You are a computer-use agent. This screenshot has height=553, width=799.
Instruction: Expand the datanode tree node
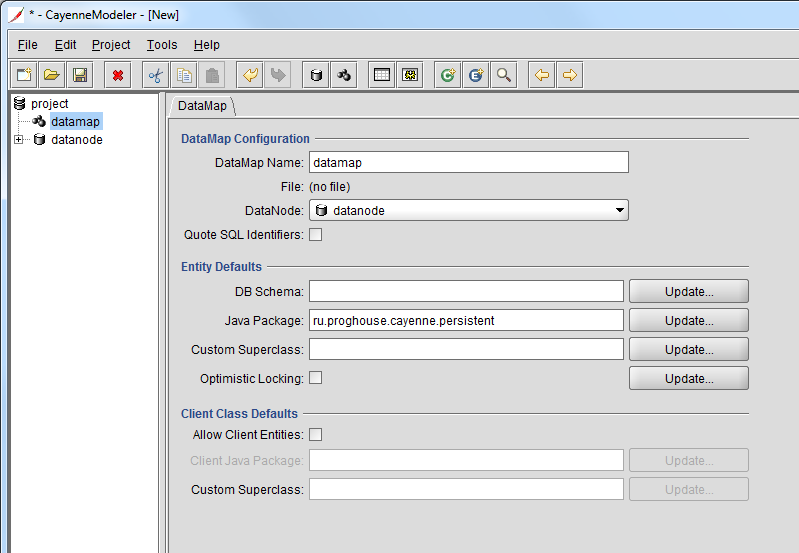pyautogui.click(x=18, y=139)
